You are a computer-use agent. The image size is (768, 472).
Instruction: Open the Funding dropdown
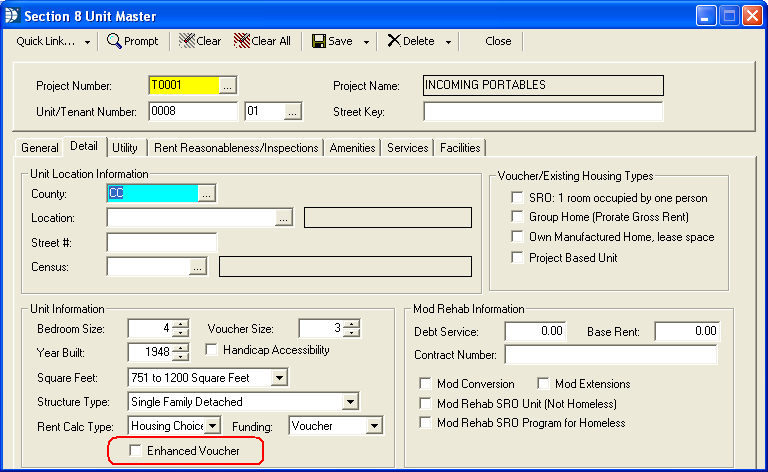[374, 426]
